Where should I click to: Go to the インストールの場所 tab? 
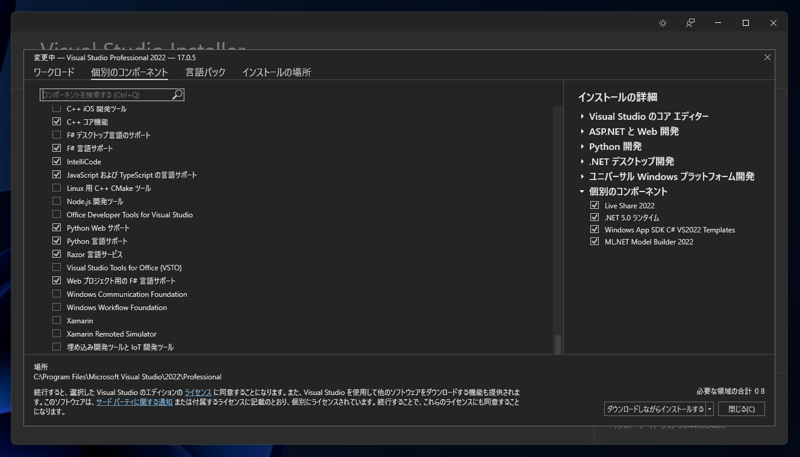277,72
